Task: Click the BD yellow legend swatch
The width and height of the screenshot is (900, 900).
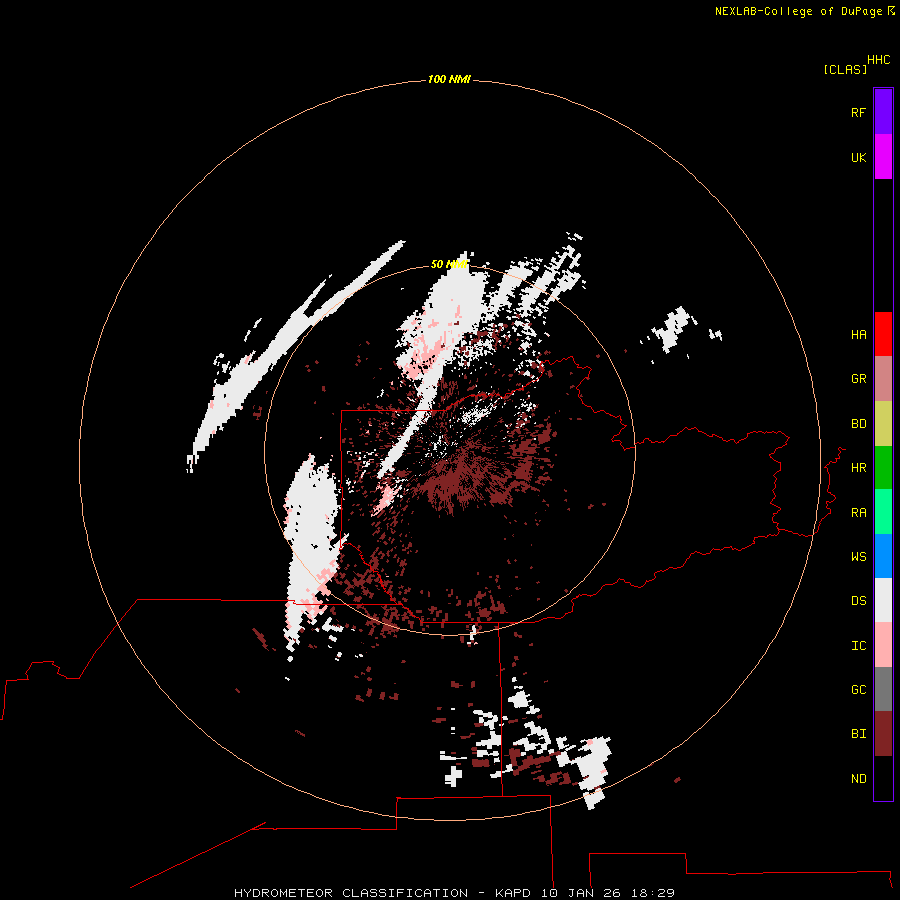Action: click(883, 423)
